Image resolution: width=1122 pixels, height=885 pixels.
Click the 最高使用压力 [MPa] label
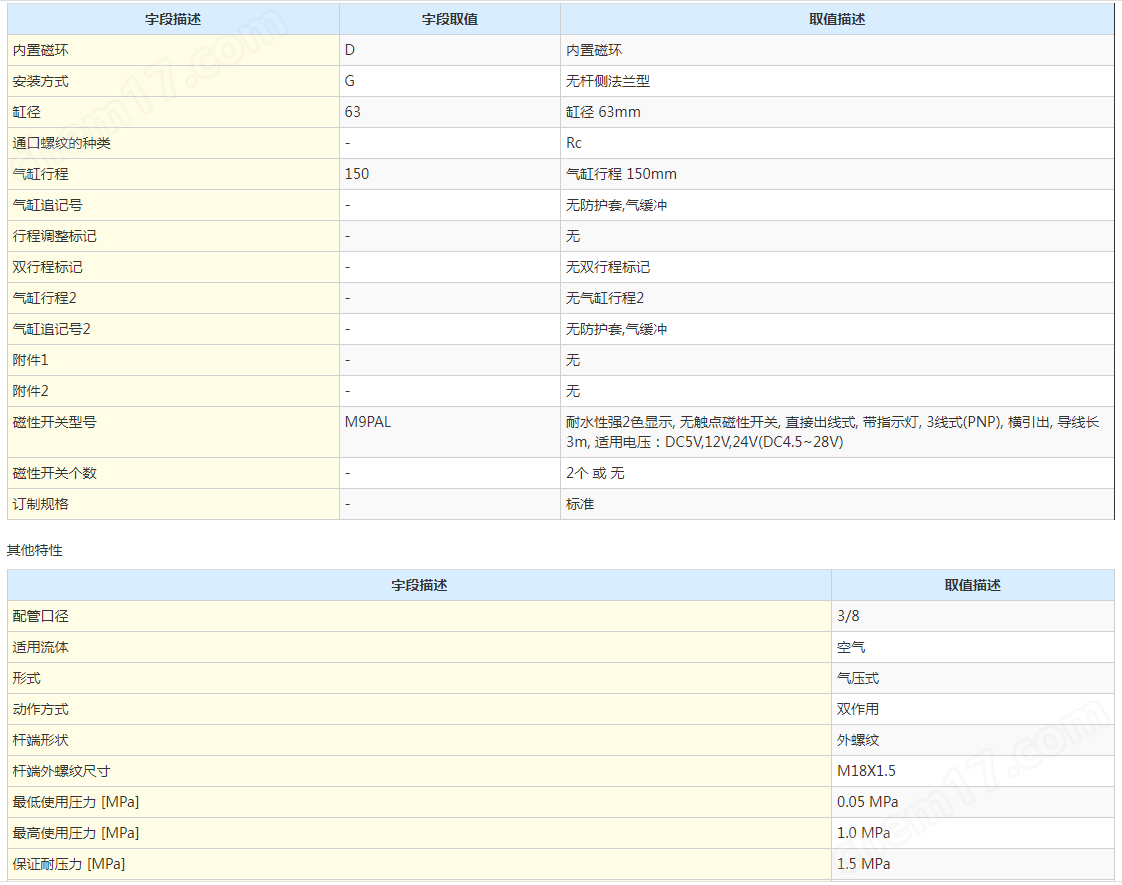click(x=76, y=833)
